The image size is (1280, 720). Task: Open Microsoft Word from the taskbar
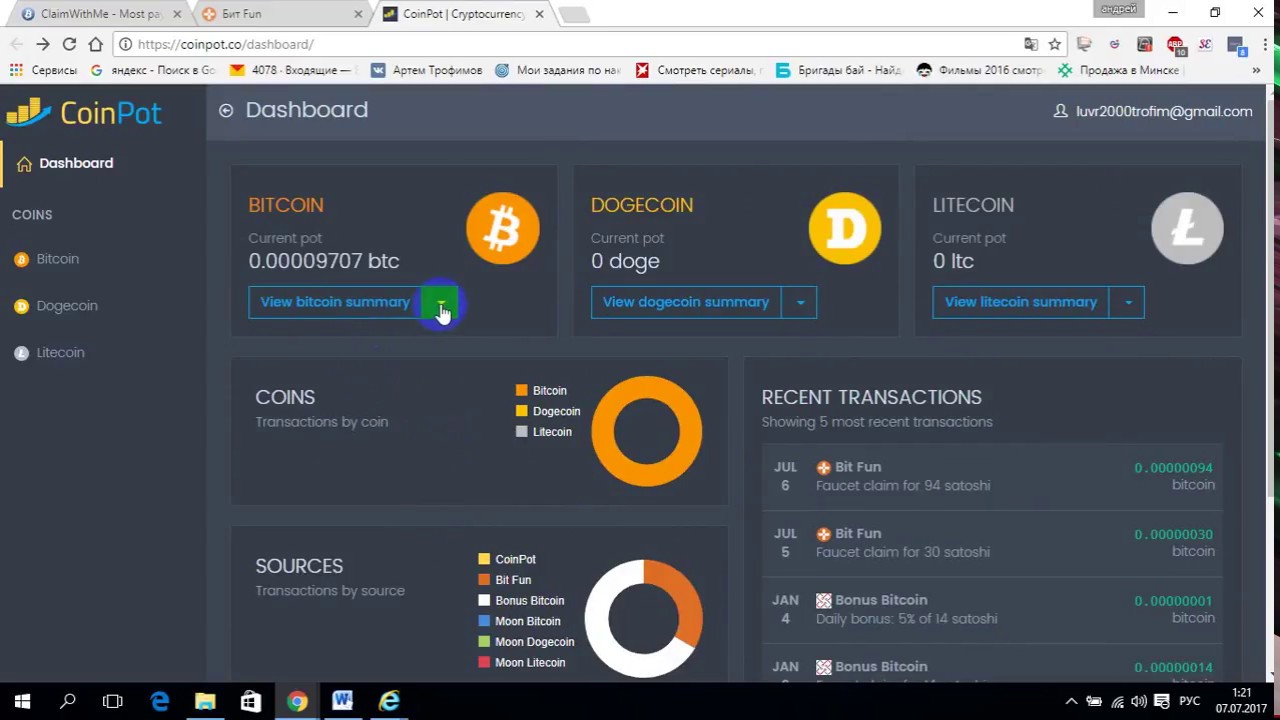pos(342,701)
